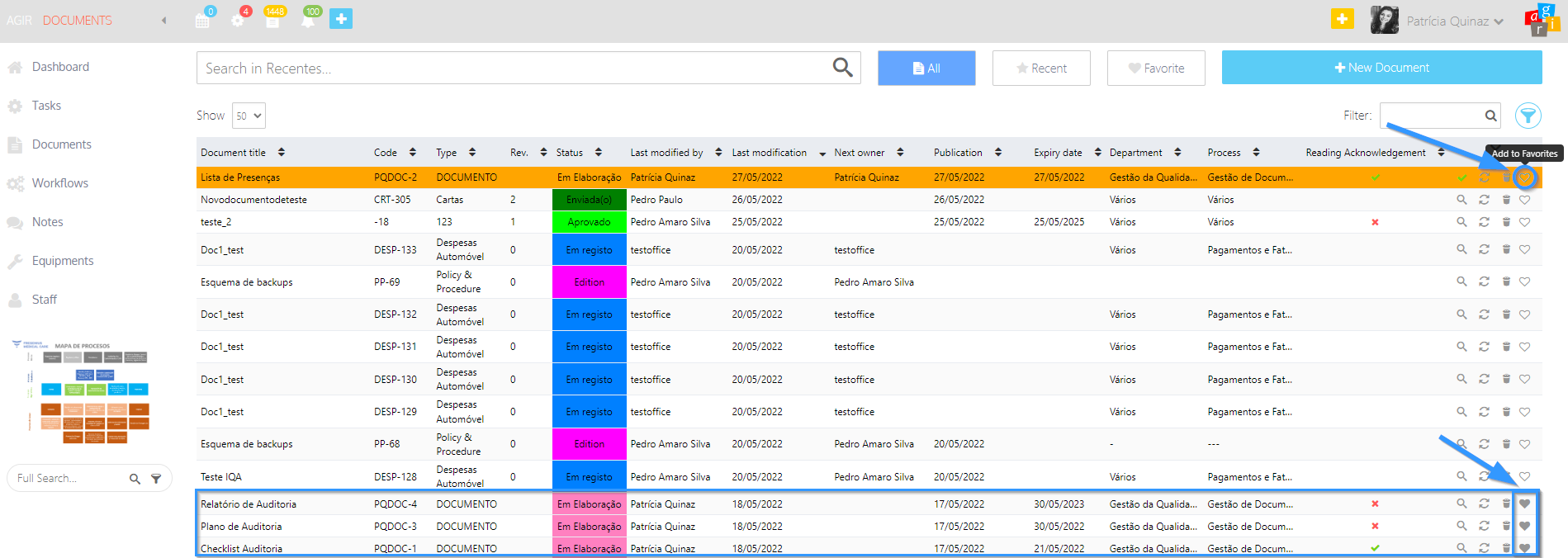Click refresh icon for PP-69 row

point(1484,281)
